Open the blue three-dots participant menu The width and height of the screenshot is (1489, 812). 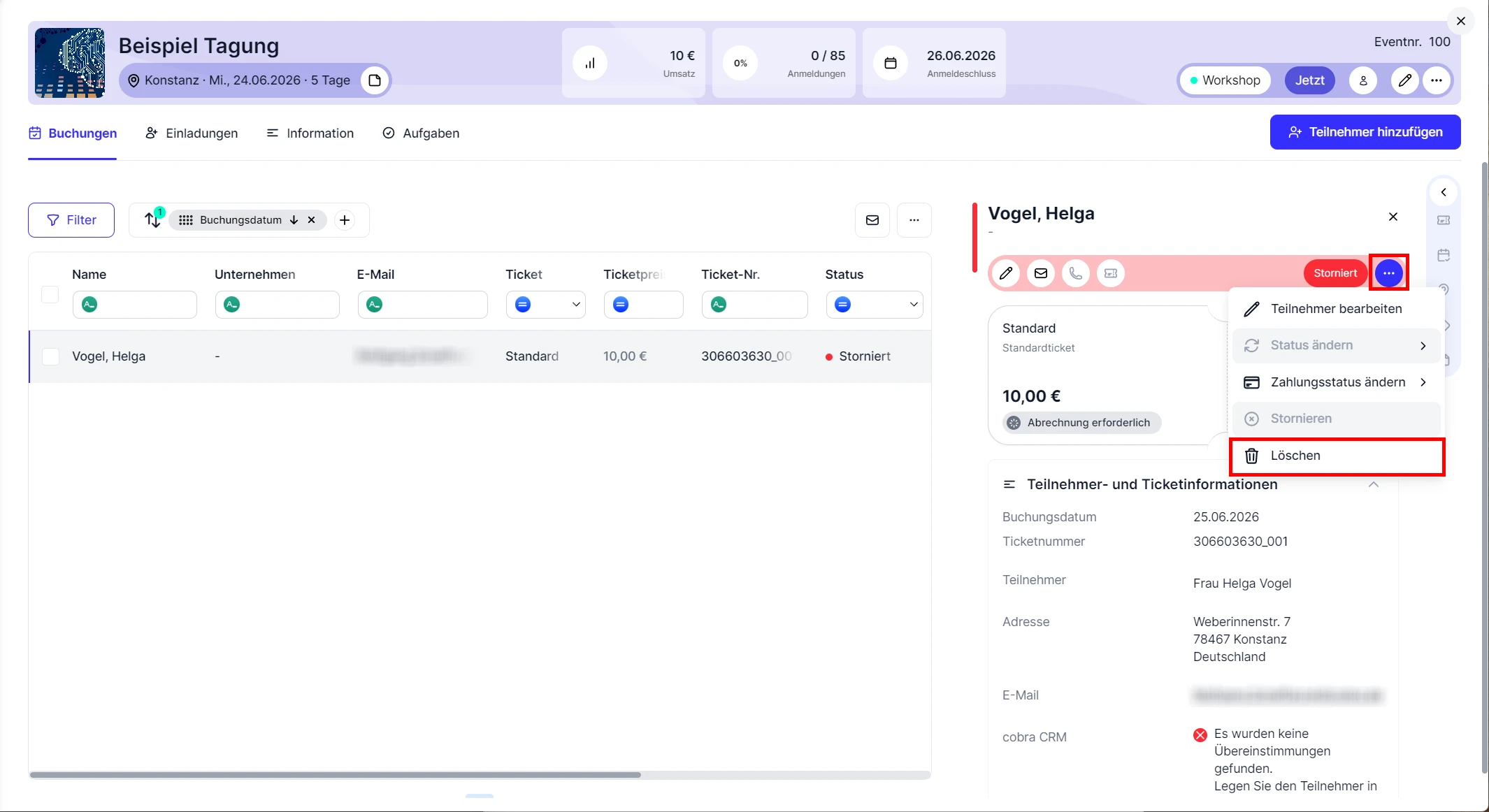coord(1388,273)
